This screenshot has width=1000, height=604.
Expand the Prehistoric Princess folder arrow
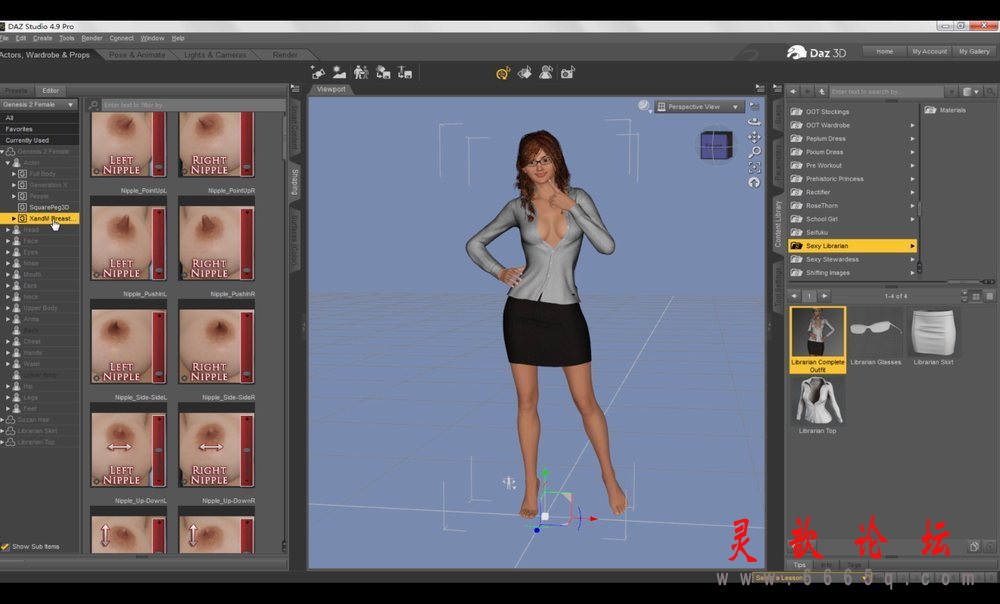point(912,179)
